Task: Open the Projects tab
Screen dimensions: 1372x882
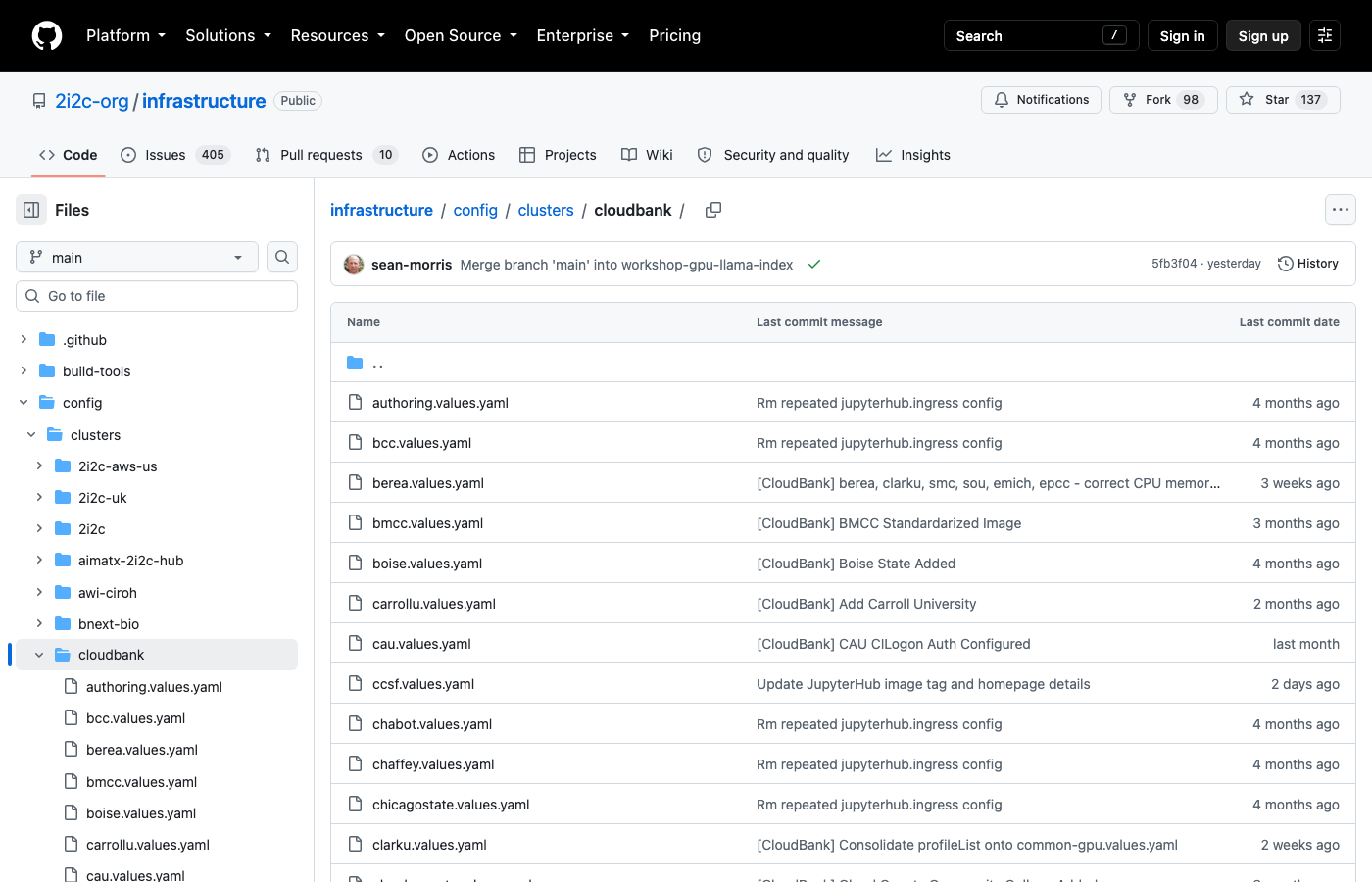Action: pyautogui.click(x=558, y=155)
